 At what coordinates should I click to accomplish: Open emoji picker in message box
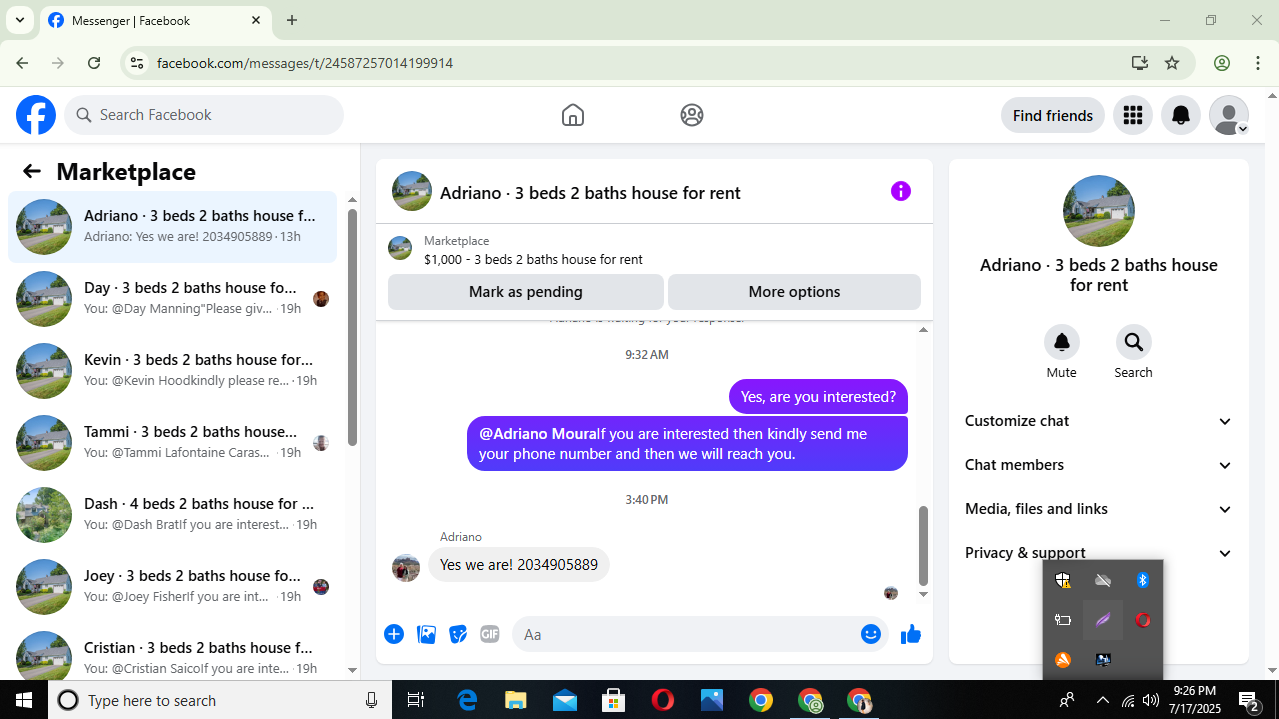click(x=871, y=634)
